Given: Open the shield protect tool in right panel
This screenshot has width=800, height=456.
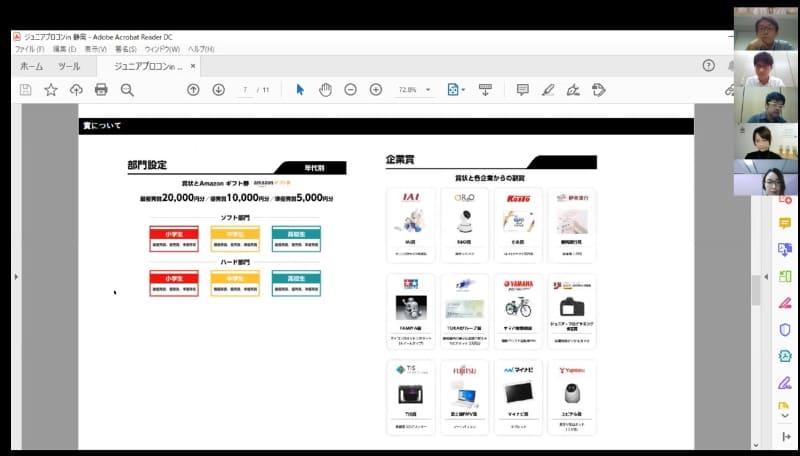Looking at the screenshot, I should (785, 329).
